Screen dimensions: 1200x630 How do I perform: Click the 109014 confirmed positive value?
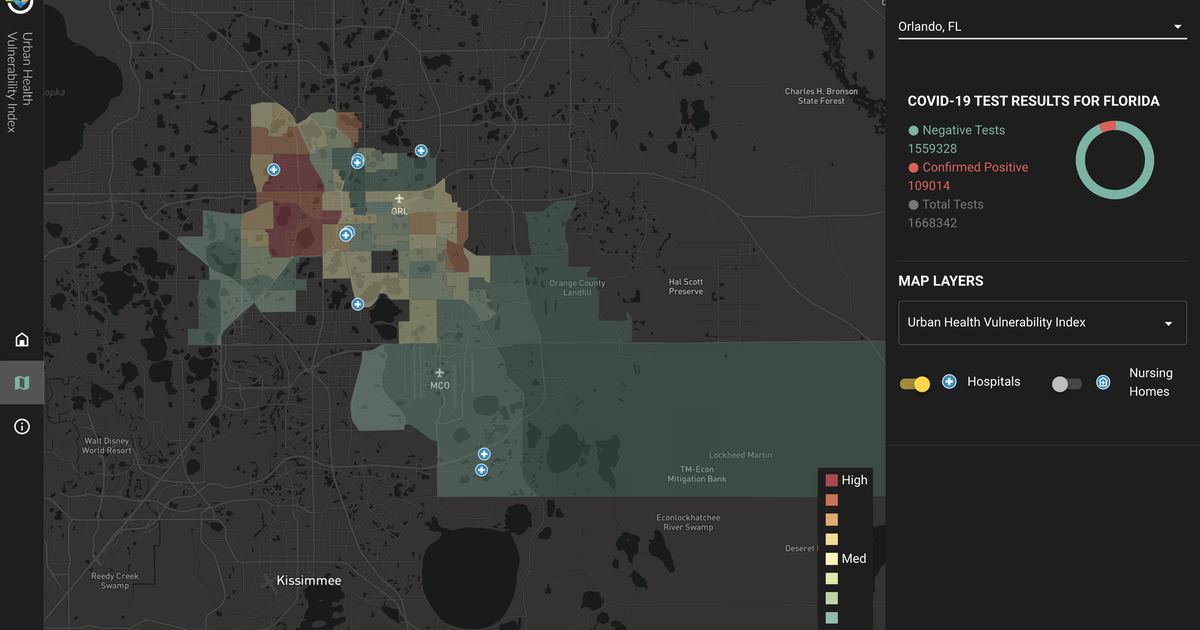point(929,186)
